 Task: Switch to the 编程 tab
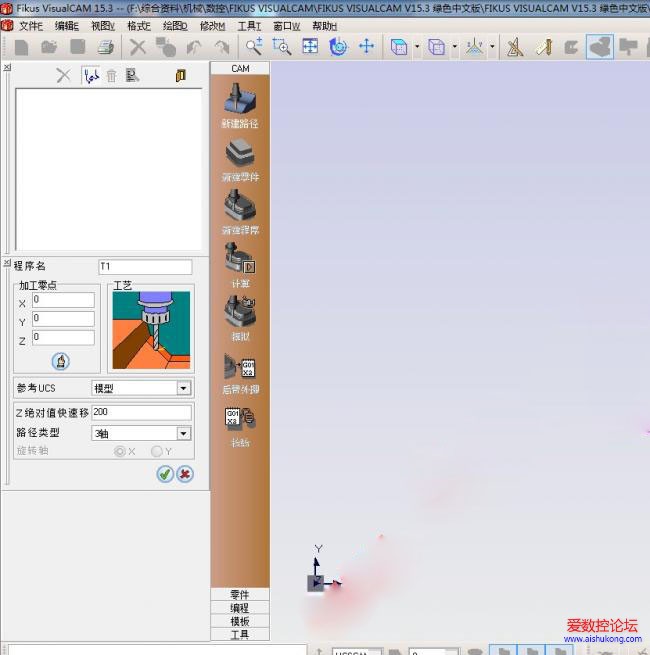tap(240, 607)
